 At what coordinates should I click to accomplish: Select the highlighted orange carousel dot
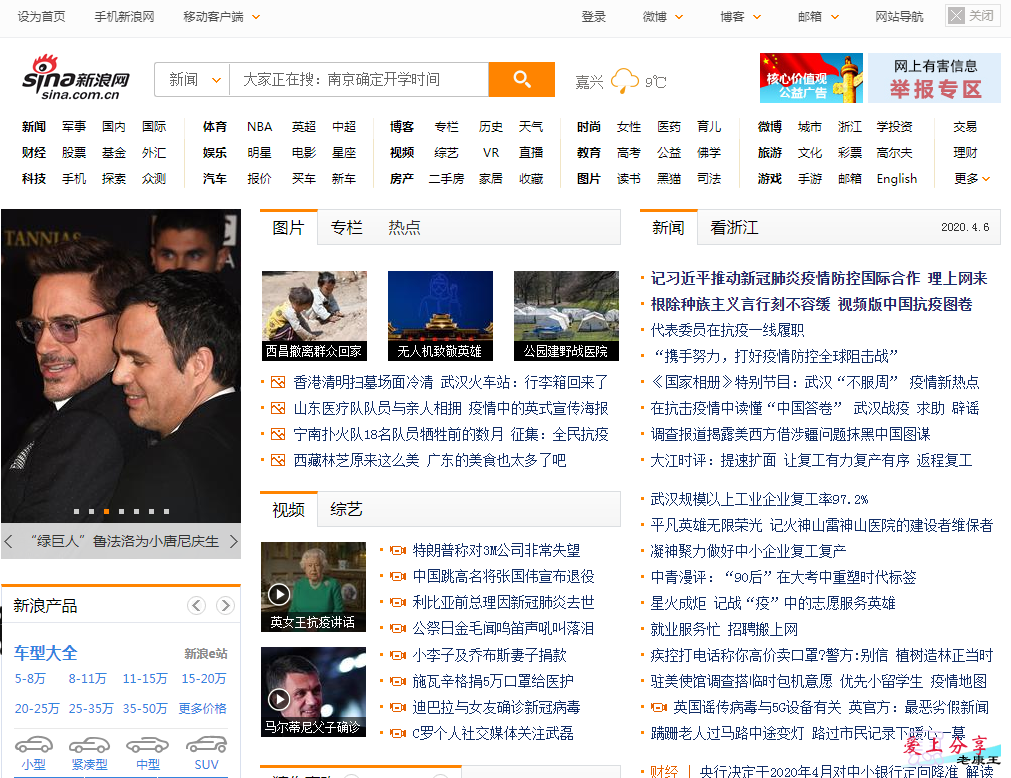pyautogui.click(x=106, y=511)
